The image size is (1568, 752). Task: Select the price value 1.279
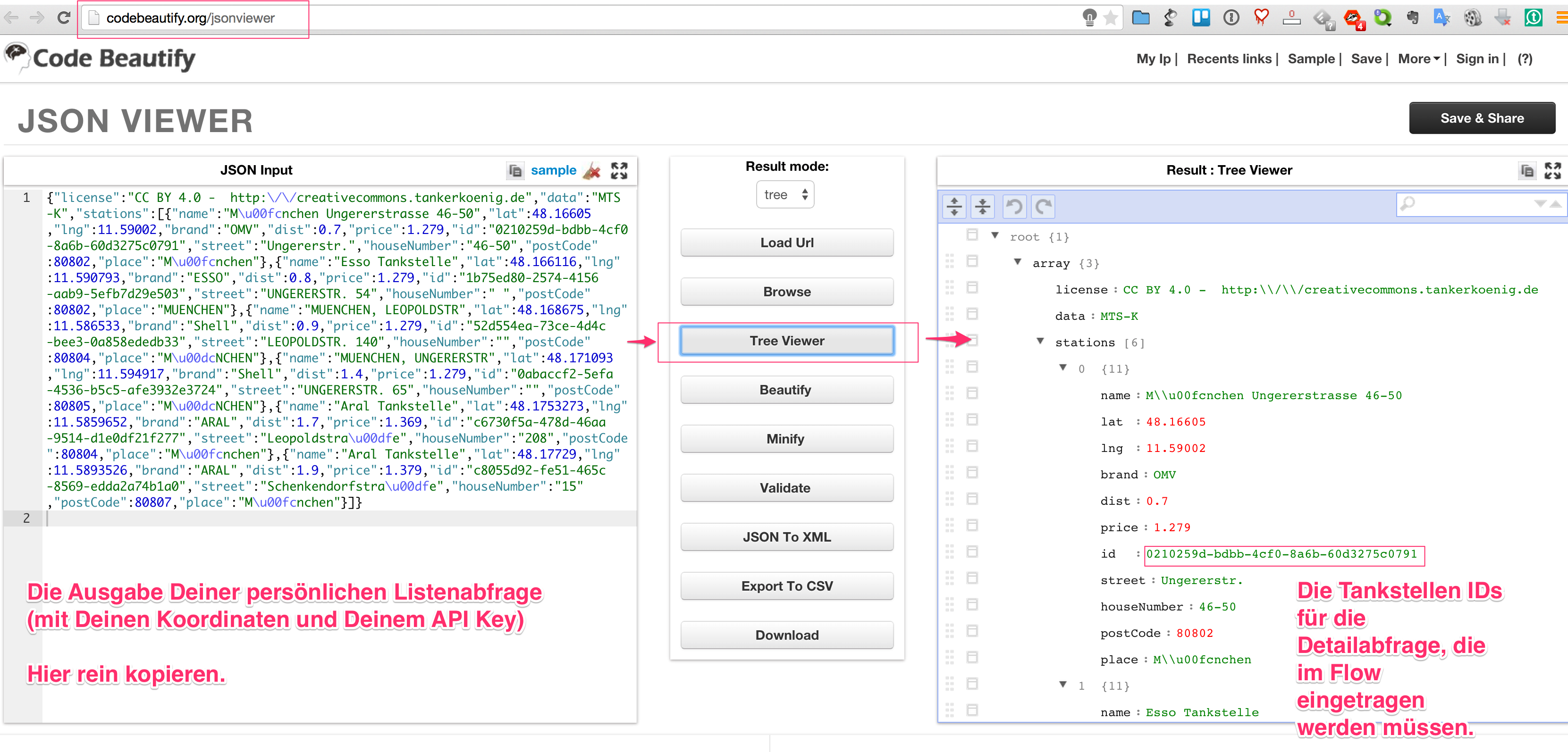pos(1172,527)
